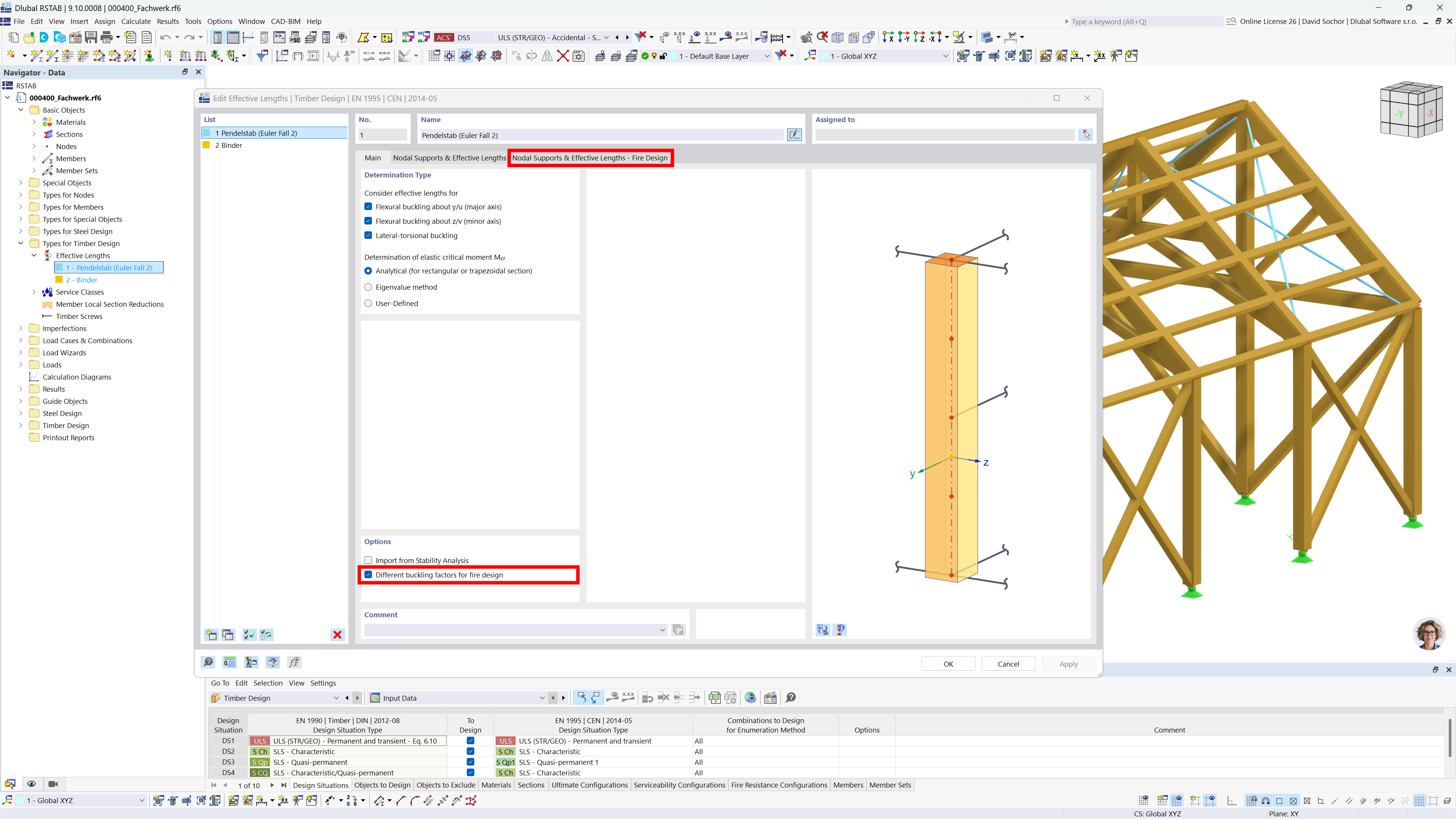
Task: Enable Import from Stability Analysis
Action: point(369,560)
